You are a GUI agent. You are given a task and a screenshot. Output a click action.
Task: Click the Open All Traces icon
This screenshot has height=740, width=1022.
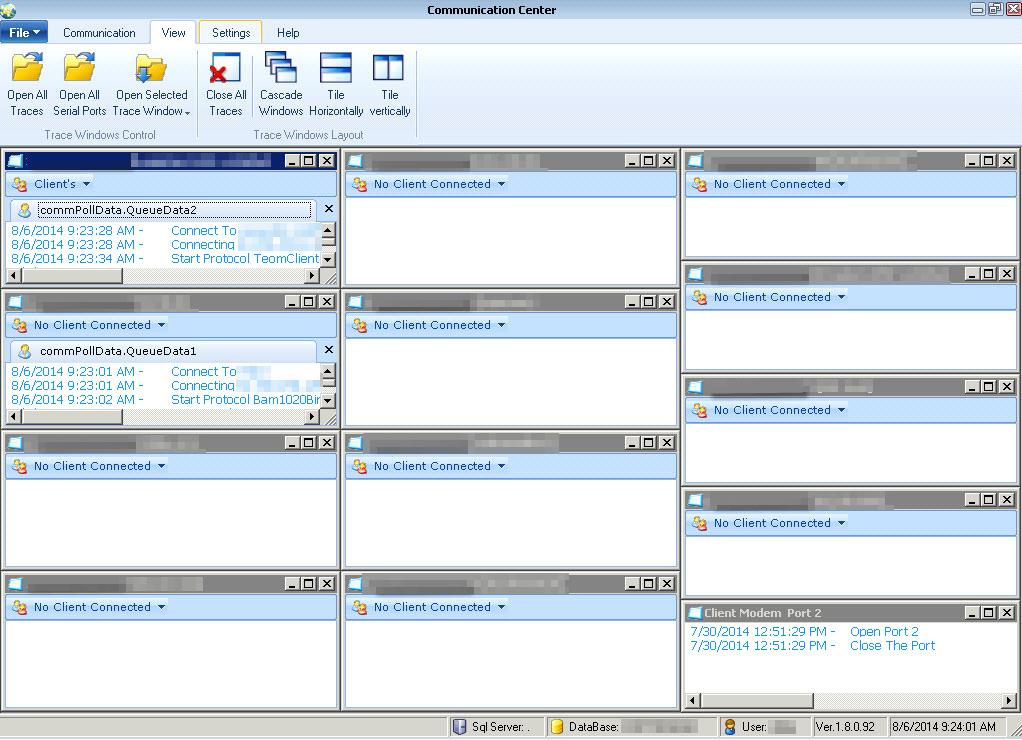coord(27,68)
